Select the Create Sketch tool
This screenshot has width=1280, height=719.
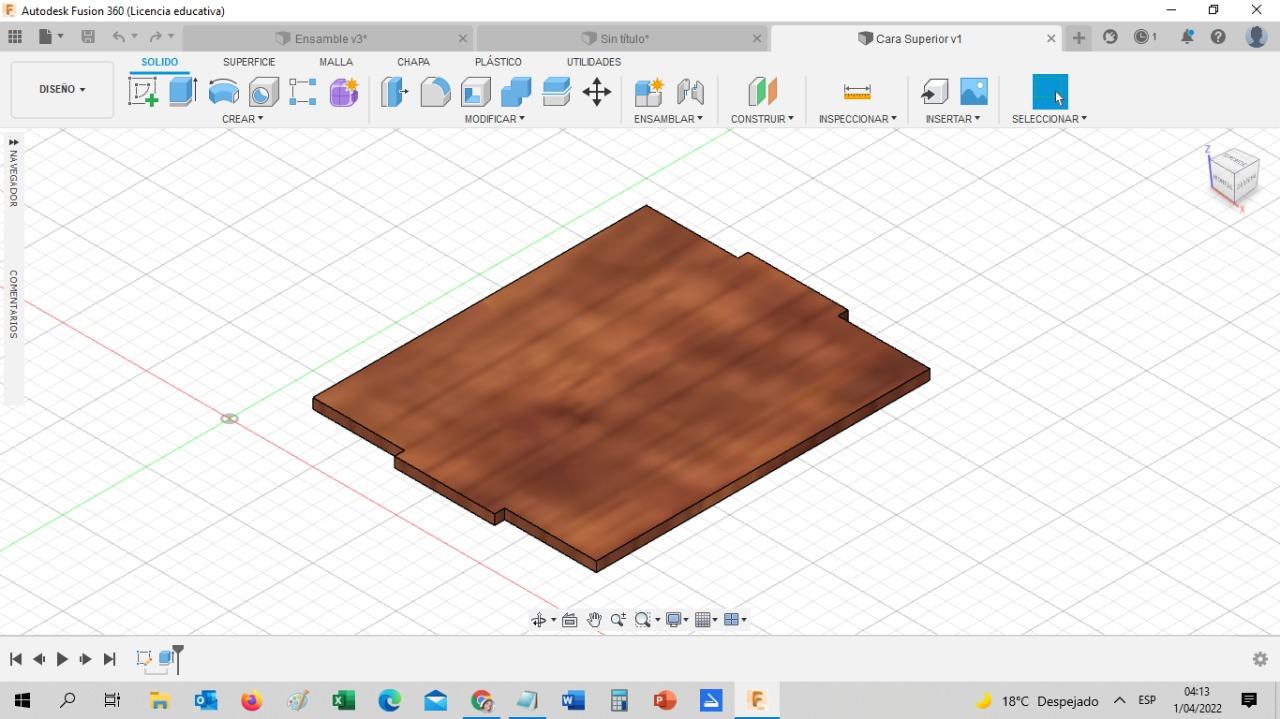pyautogui.click(x=143, y=92)
